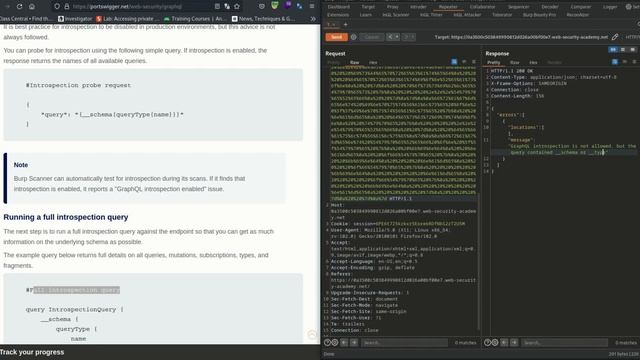Switch to Burp Dashboard tab
This screenshot has height=360, width=640.
339,7
